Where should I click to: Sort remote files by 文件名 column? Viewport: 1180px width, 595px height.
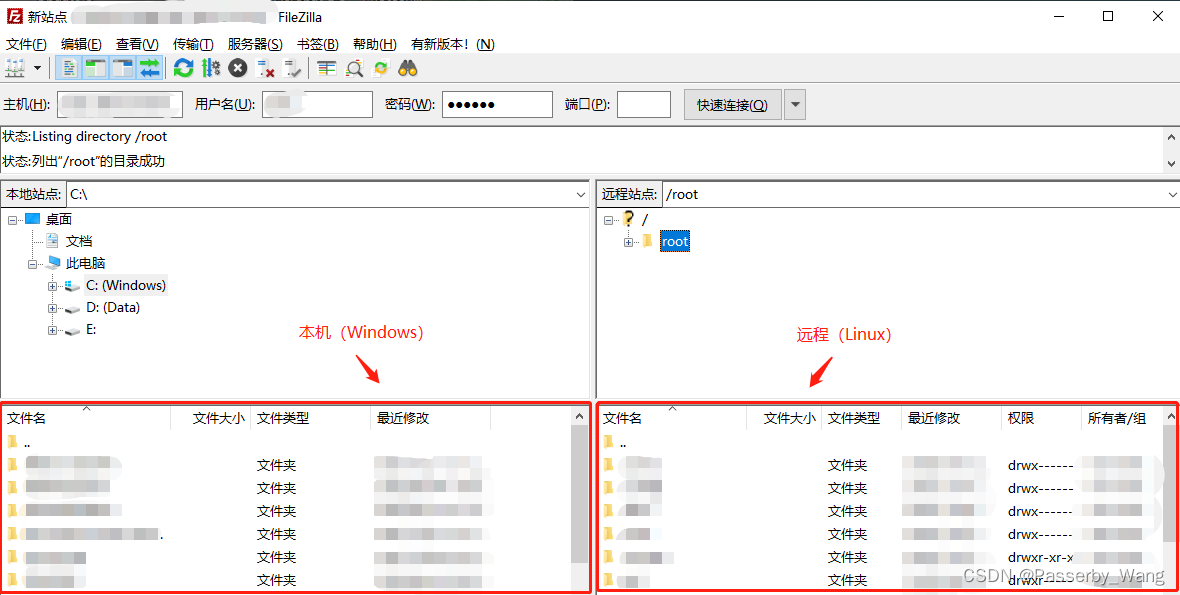pos(672,418)
